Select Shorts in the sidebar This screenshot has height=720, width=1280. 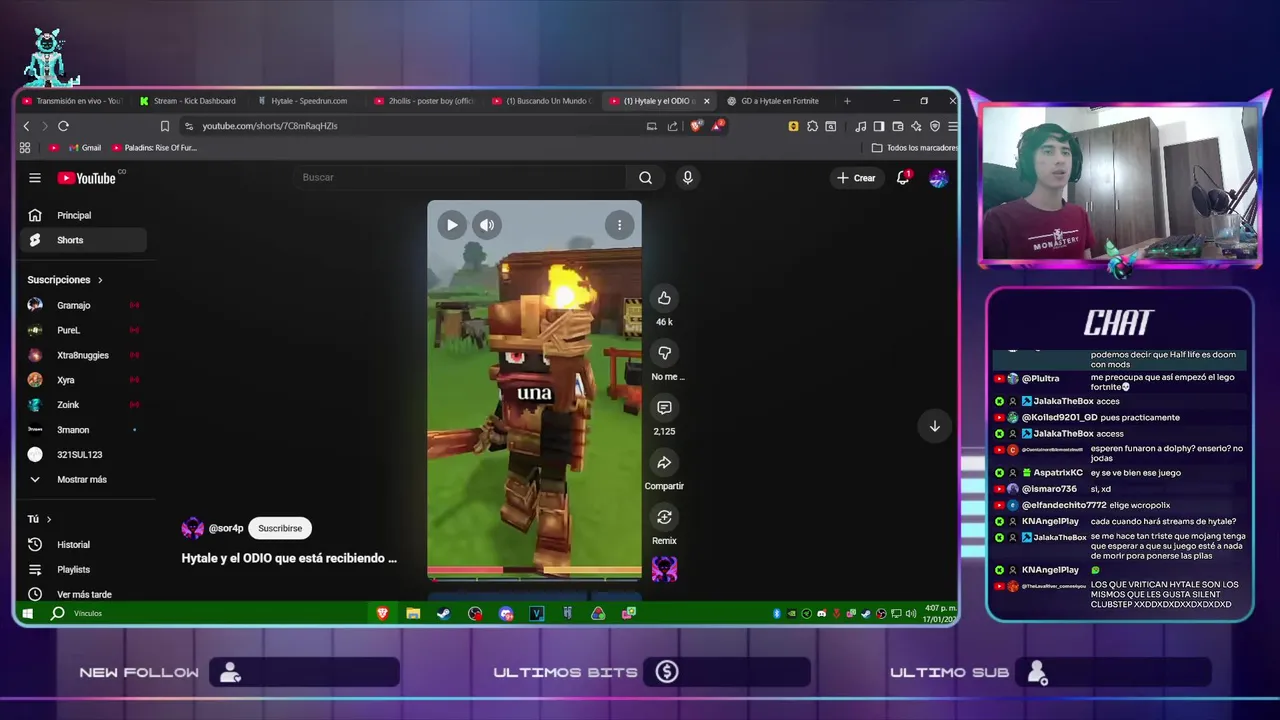(x=83, y=240)
